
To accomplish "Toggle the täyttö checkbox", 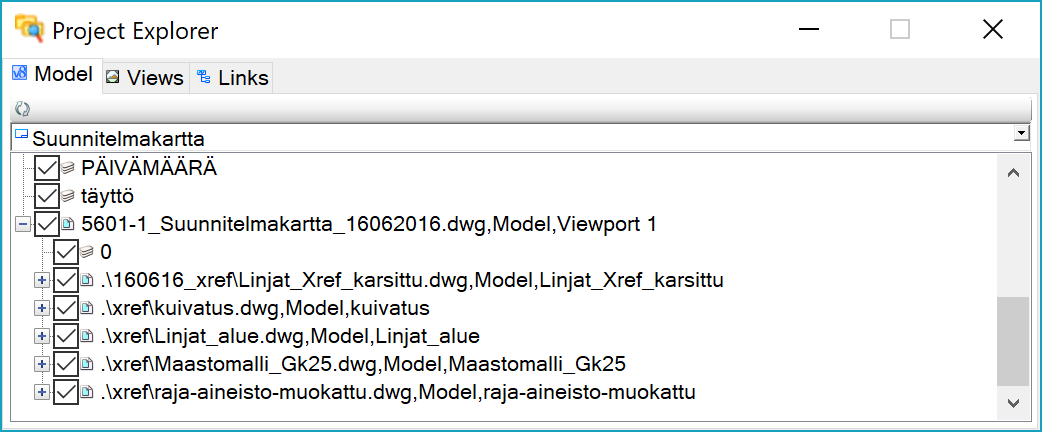I will pos(46,195).
